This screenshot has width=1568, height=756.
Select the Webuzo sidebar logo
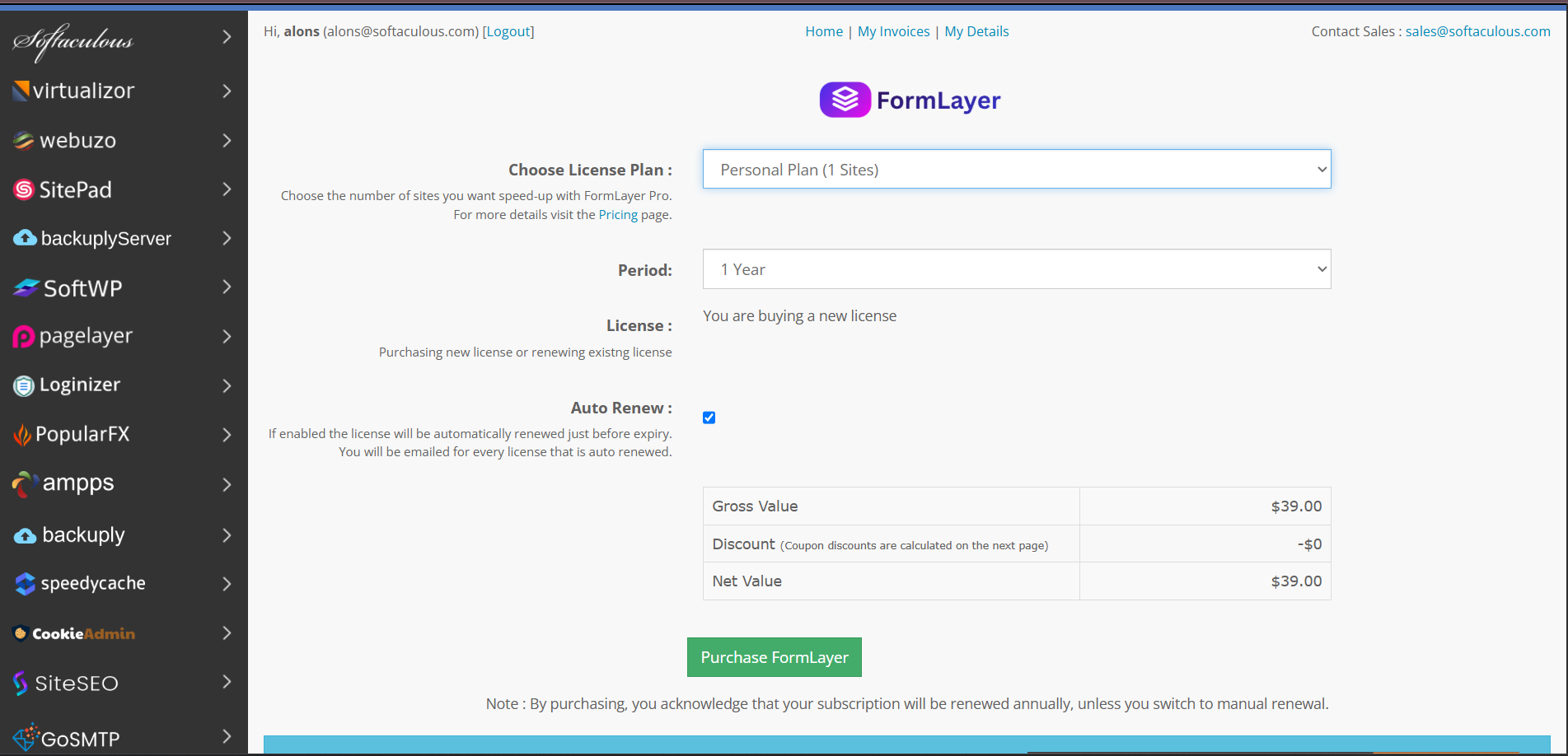[64, 140]
